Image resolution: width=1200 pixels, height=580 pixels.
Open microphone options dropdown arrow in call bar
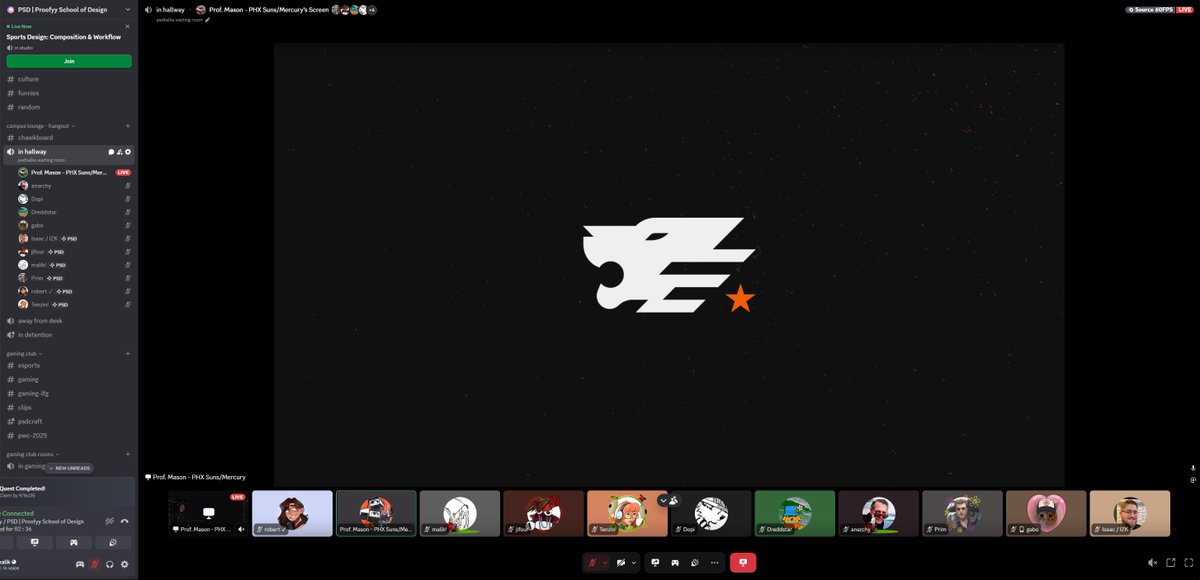coord(605,563)
